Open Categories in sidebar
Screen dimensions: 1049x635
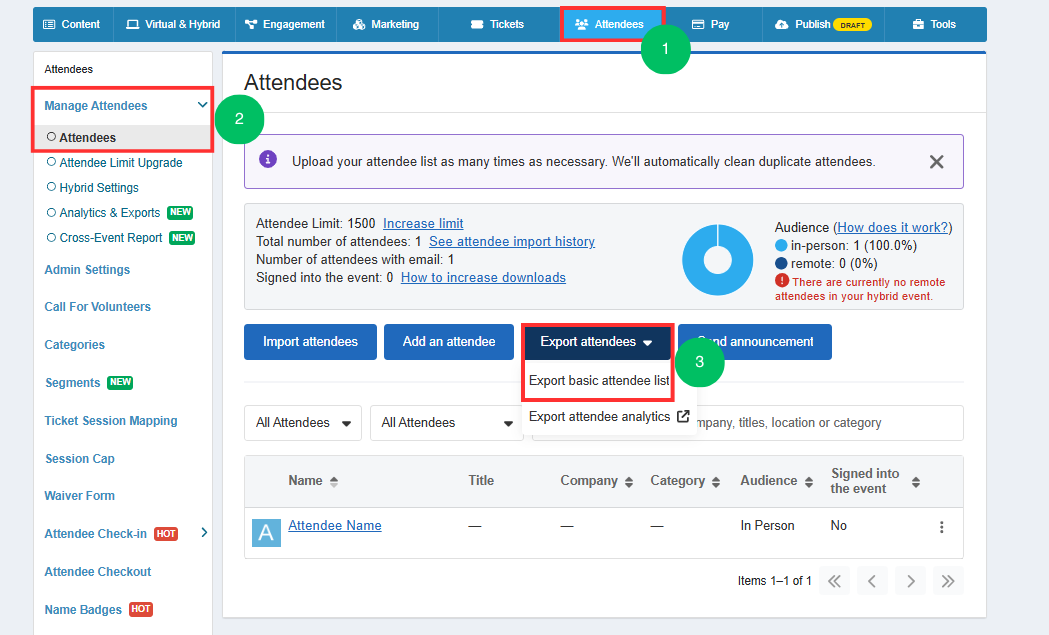pos(74,345)
